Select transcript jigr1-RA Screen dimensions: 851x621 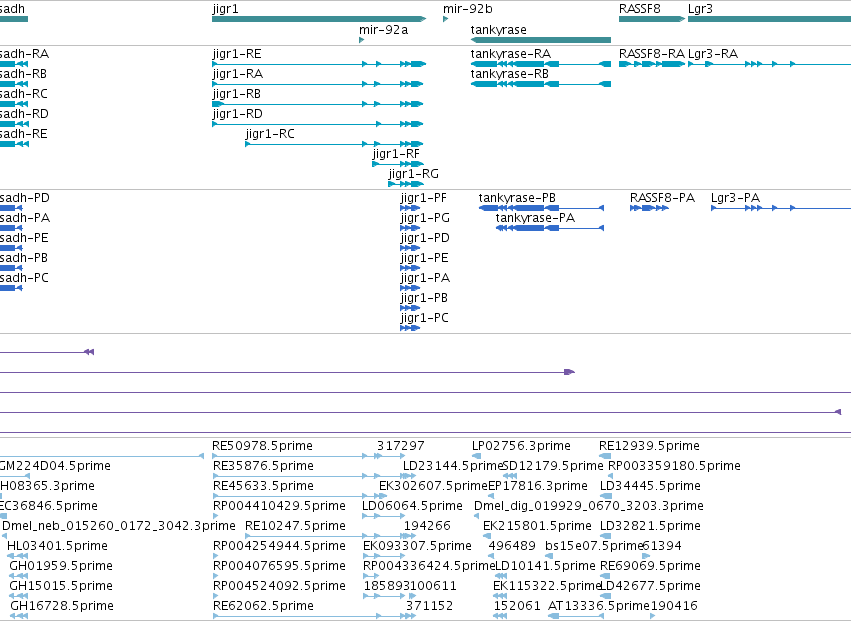click(x=317, y=84)
